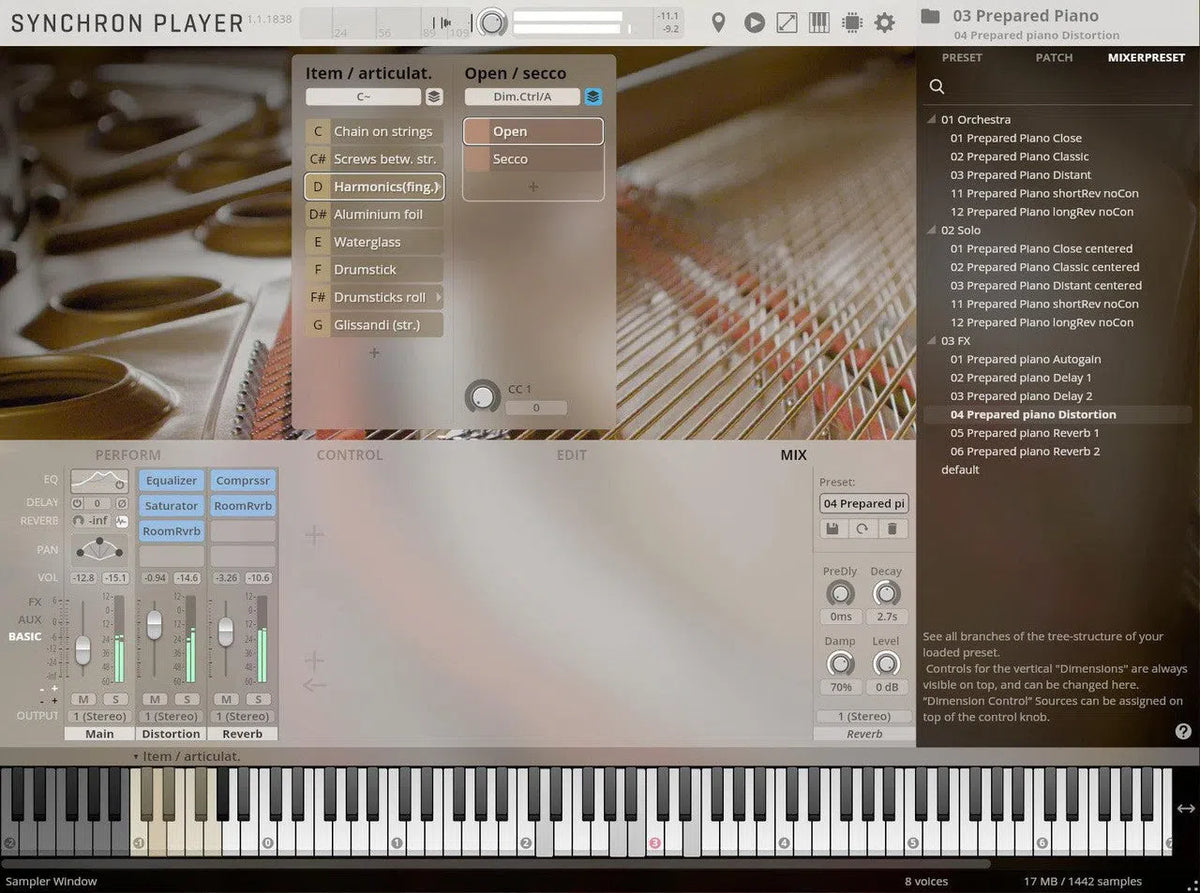1200x893 pixels.
Task: Mute the Distortion channel strip
Action: pyautogui.click(x=155, y=699)
